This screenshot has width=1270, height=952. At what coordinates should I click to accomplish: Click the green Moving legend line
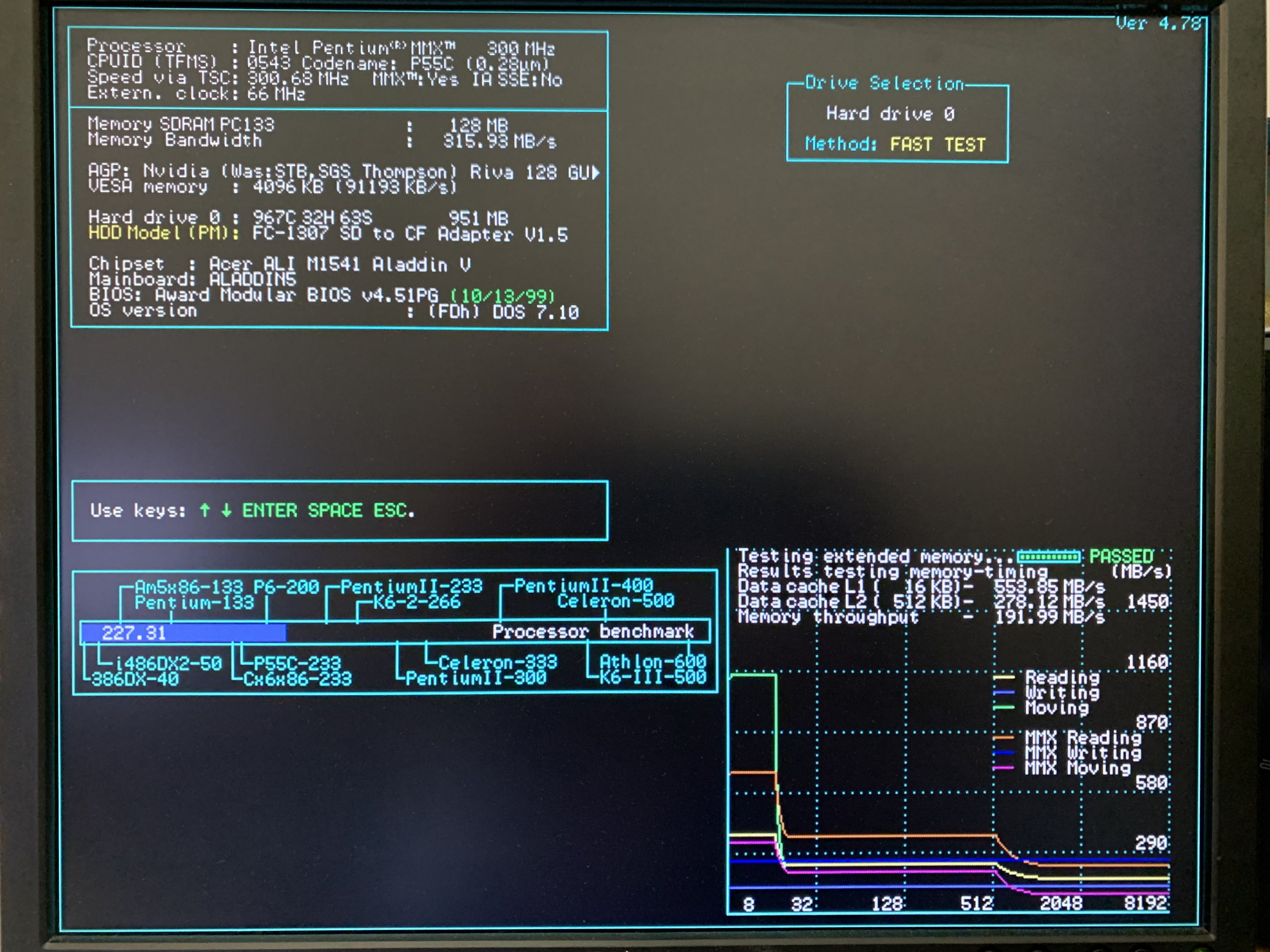click(1004, 707)
